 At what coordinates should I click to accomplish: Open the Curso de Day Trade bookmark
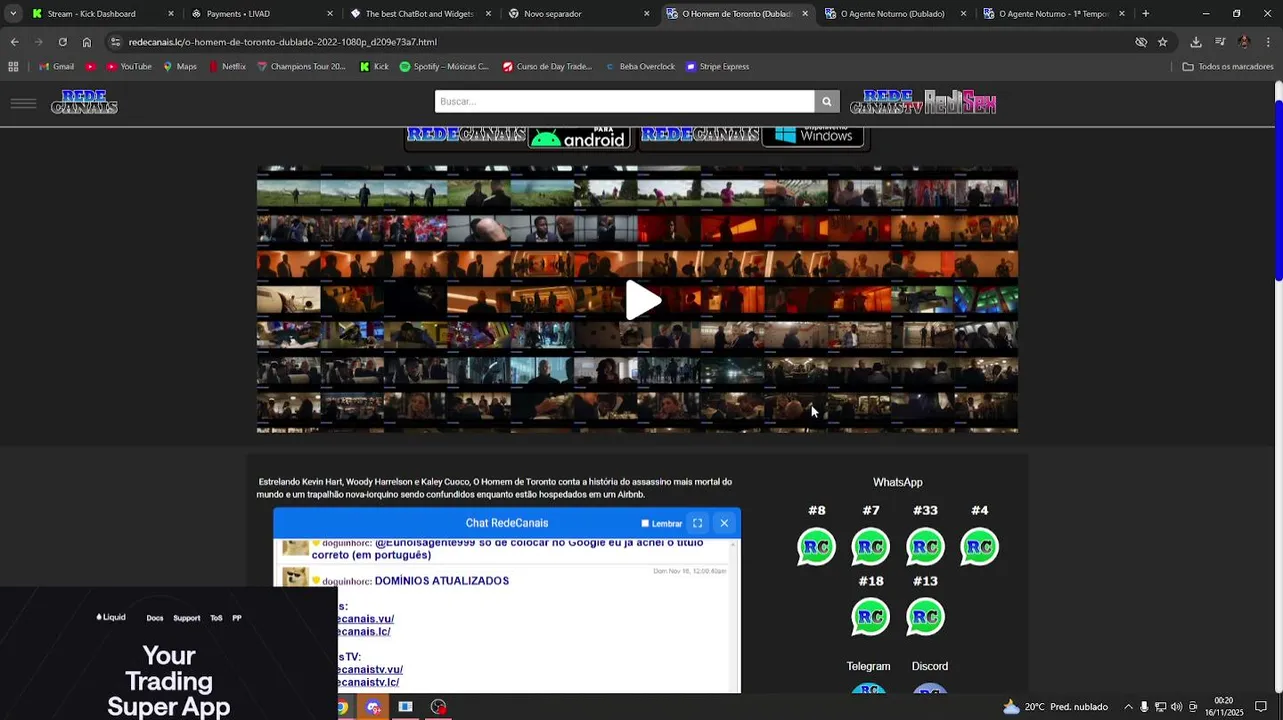[x=547, y=67]
